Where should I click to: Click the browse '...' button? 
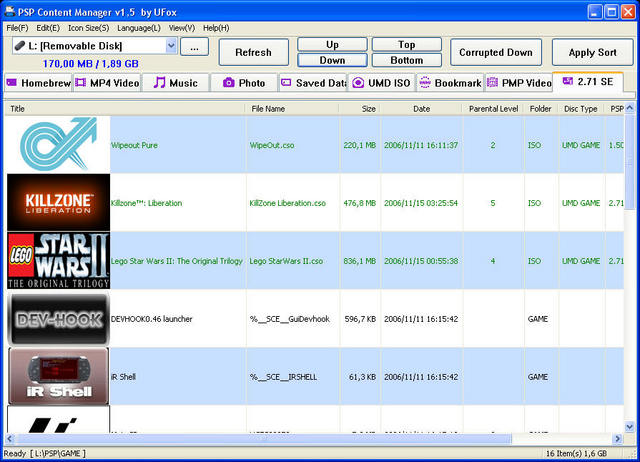pyautogui.click(x=194, y=47)
